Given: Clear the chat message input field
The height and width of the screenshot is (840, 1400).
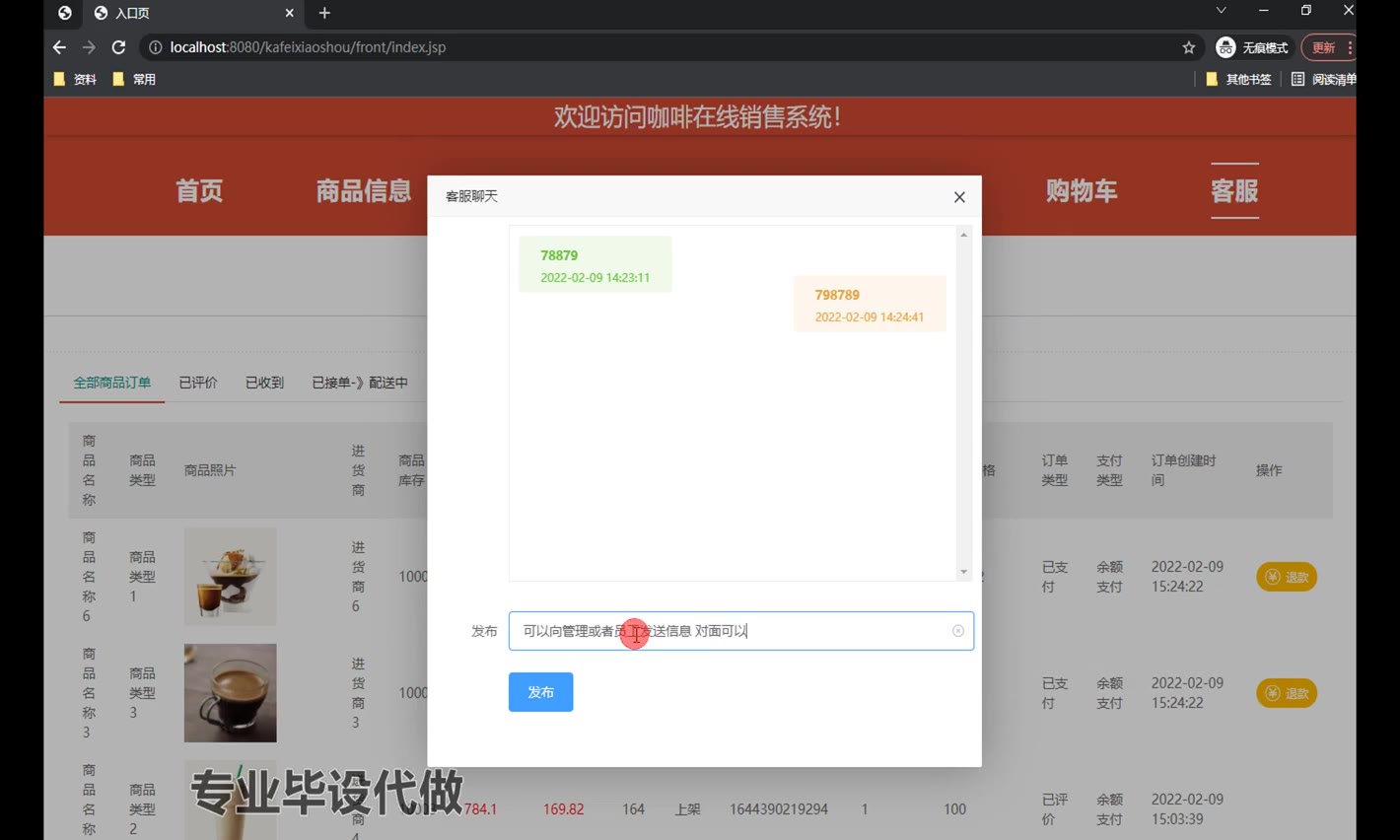Looking at the screenshot, I should tap(957, 631).
